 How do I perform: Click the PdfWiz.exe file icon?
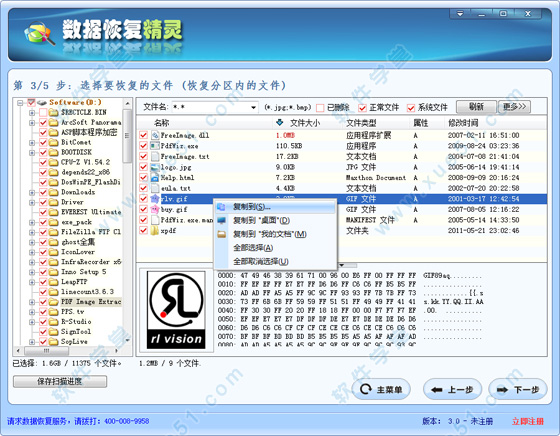coord(155,146)
